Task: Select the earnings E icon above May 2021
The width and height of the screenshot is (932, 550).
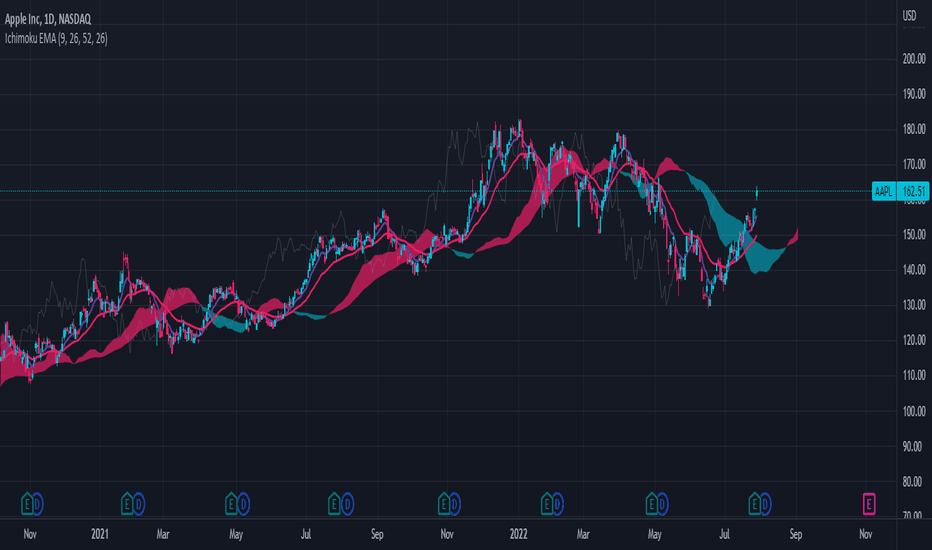Action: (231, 504)
